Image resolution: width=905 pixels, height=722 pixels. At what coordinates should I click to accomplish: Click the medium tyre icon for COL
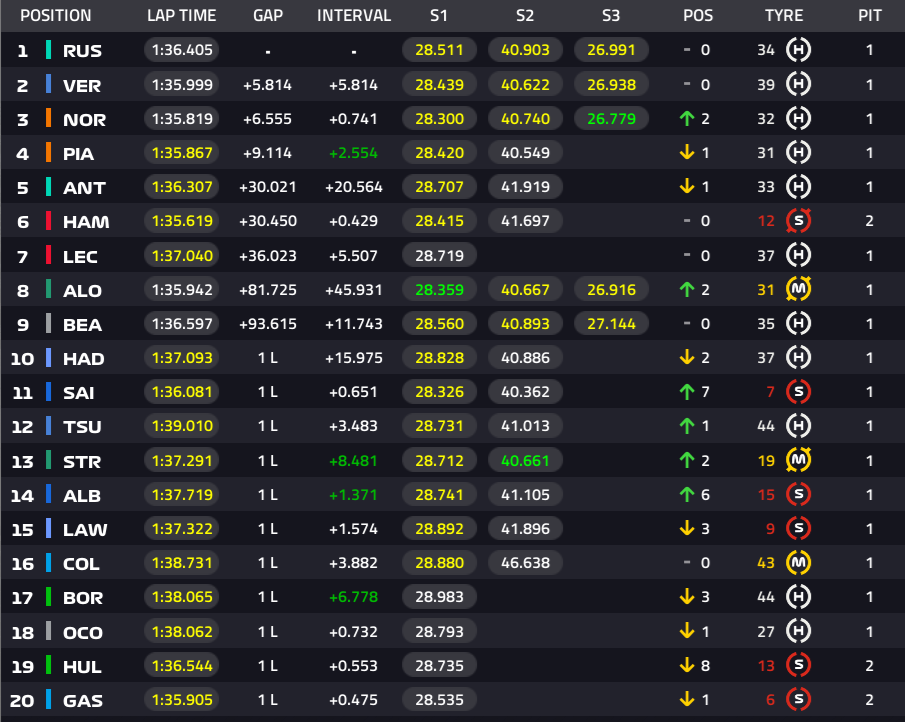tap(798, 563)
